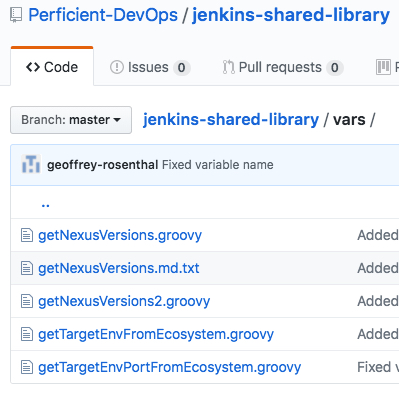399x395 pixels.
Task: Open getTargetEnvPortFromEcosystem.groovy file
Action: (170, 367)
